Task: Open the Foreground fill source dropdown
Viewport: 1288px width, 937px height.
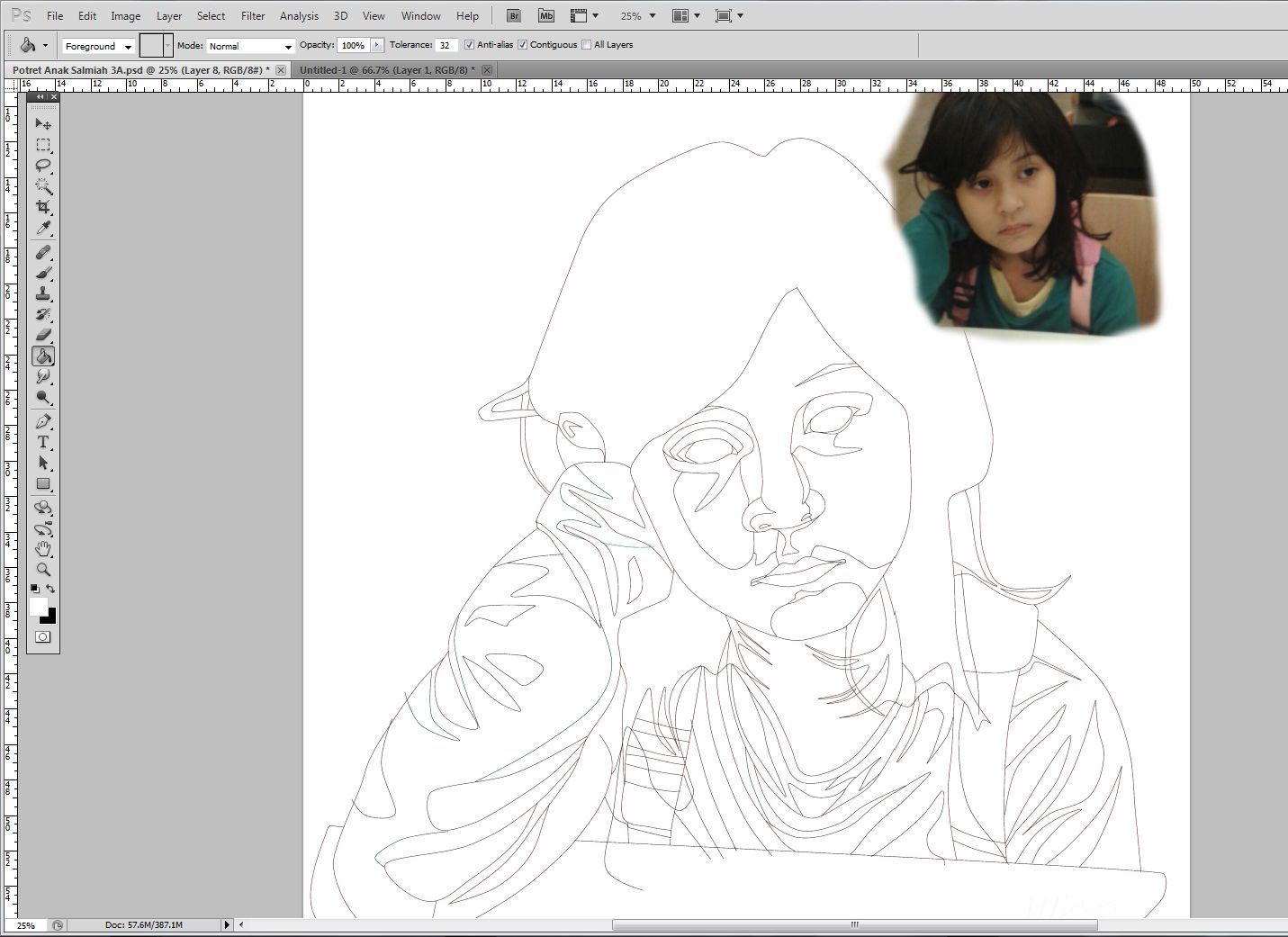Action: 98,46
